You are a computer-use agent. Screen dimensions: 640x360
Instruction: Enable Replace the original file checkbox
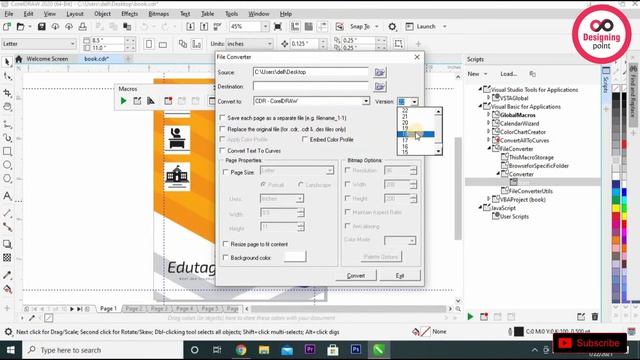222,129
